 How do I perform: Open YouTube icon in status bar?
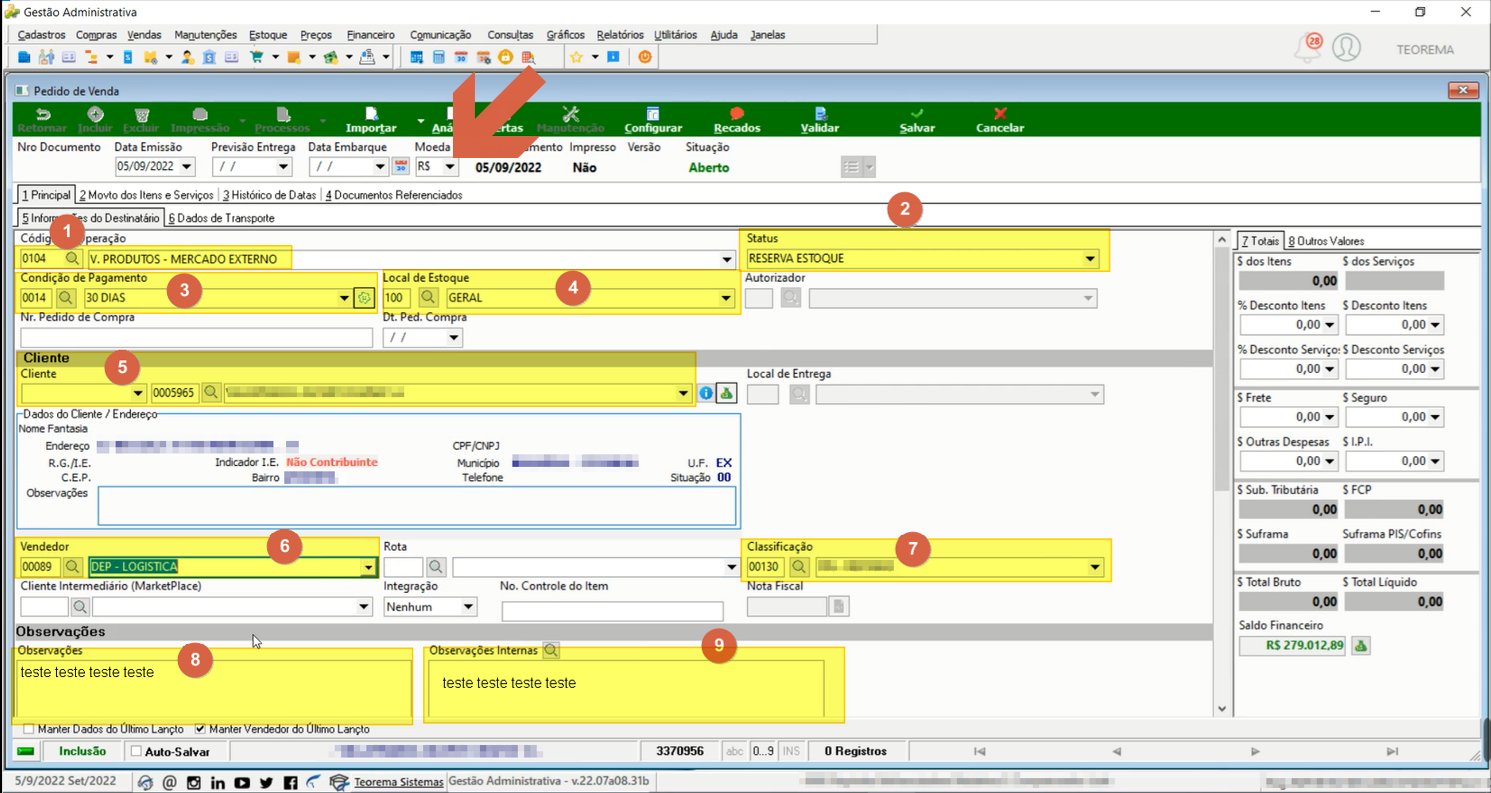(x=242, y=782)
